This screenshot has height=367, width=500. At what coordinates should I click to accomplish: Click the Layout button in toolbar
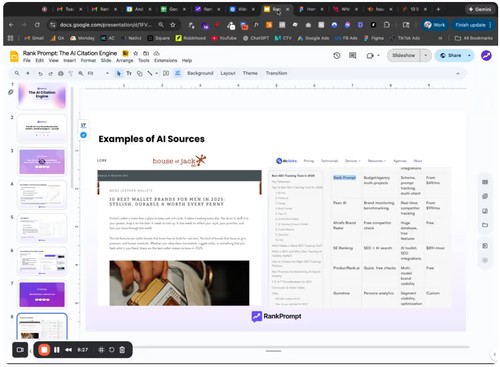click(x=228, y=73)
